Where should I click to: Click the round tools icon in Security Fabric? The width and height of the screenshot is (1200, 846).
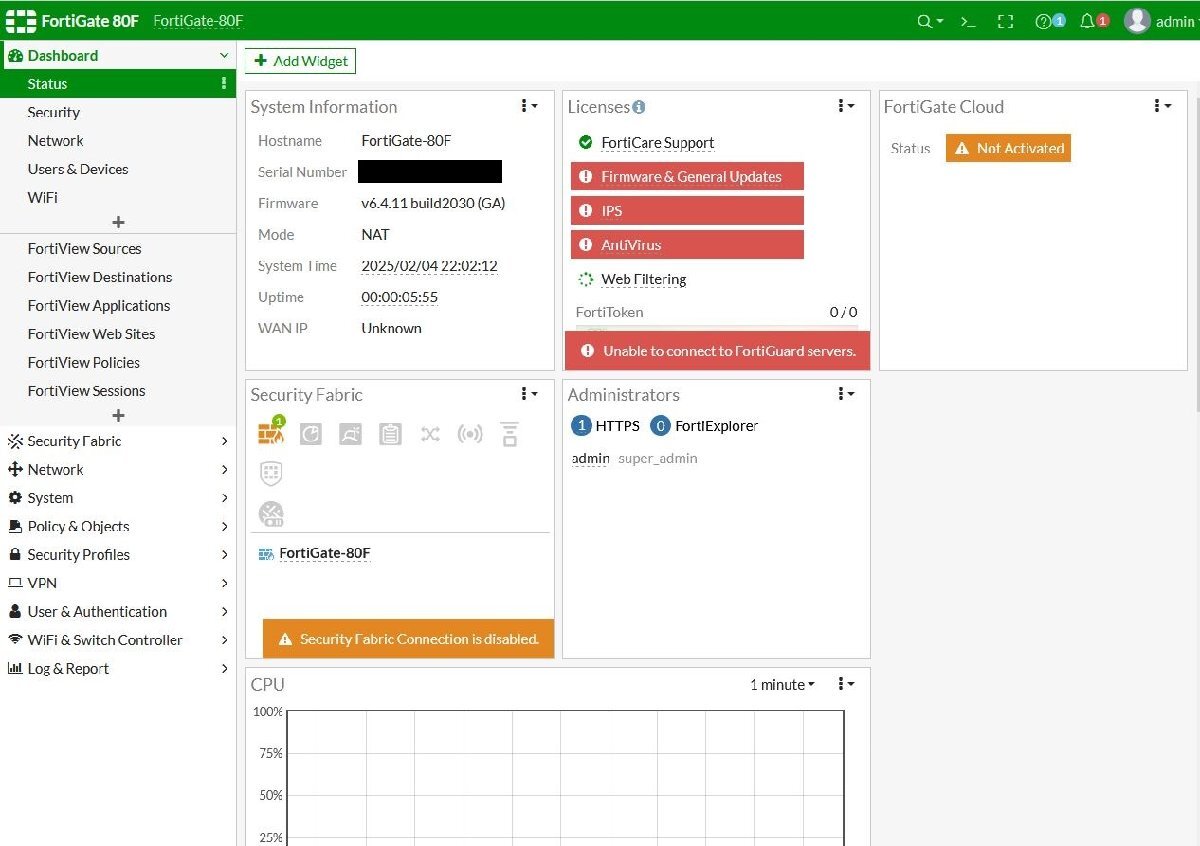click(x=271, y=514)
